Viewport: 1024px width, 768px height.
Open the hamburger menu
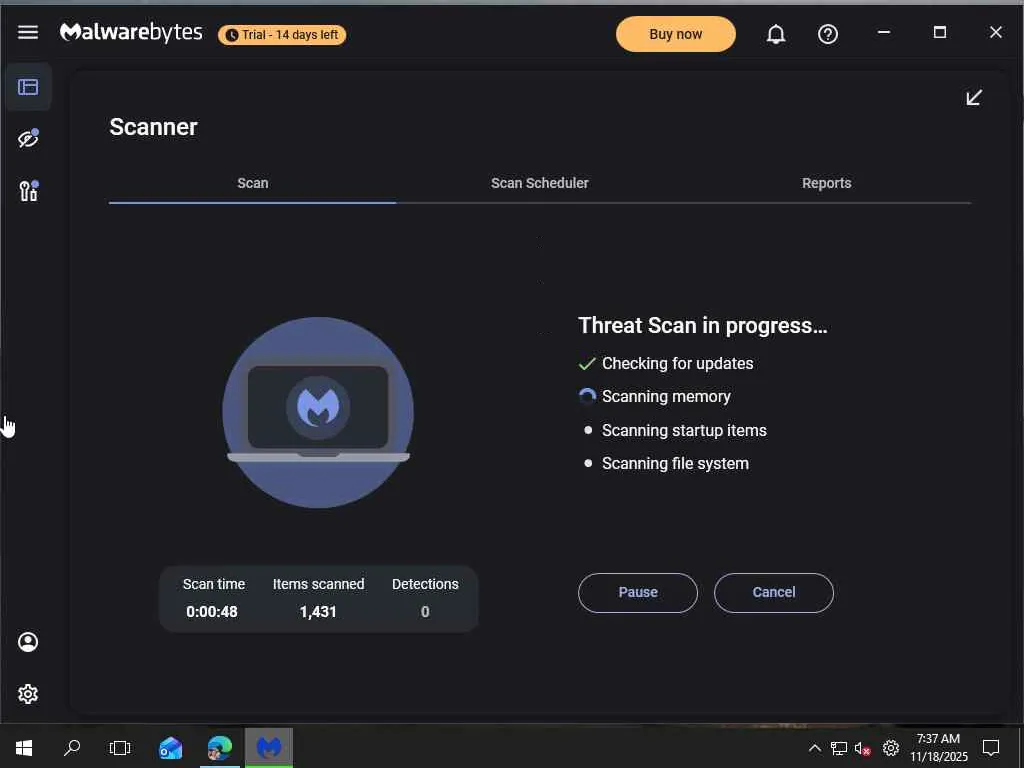[x=27, y=32]
